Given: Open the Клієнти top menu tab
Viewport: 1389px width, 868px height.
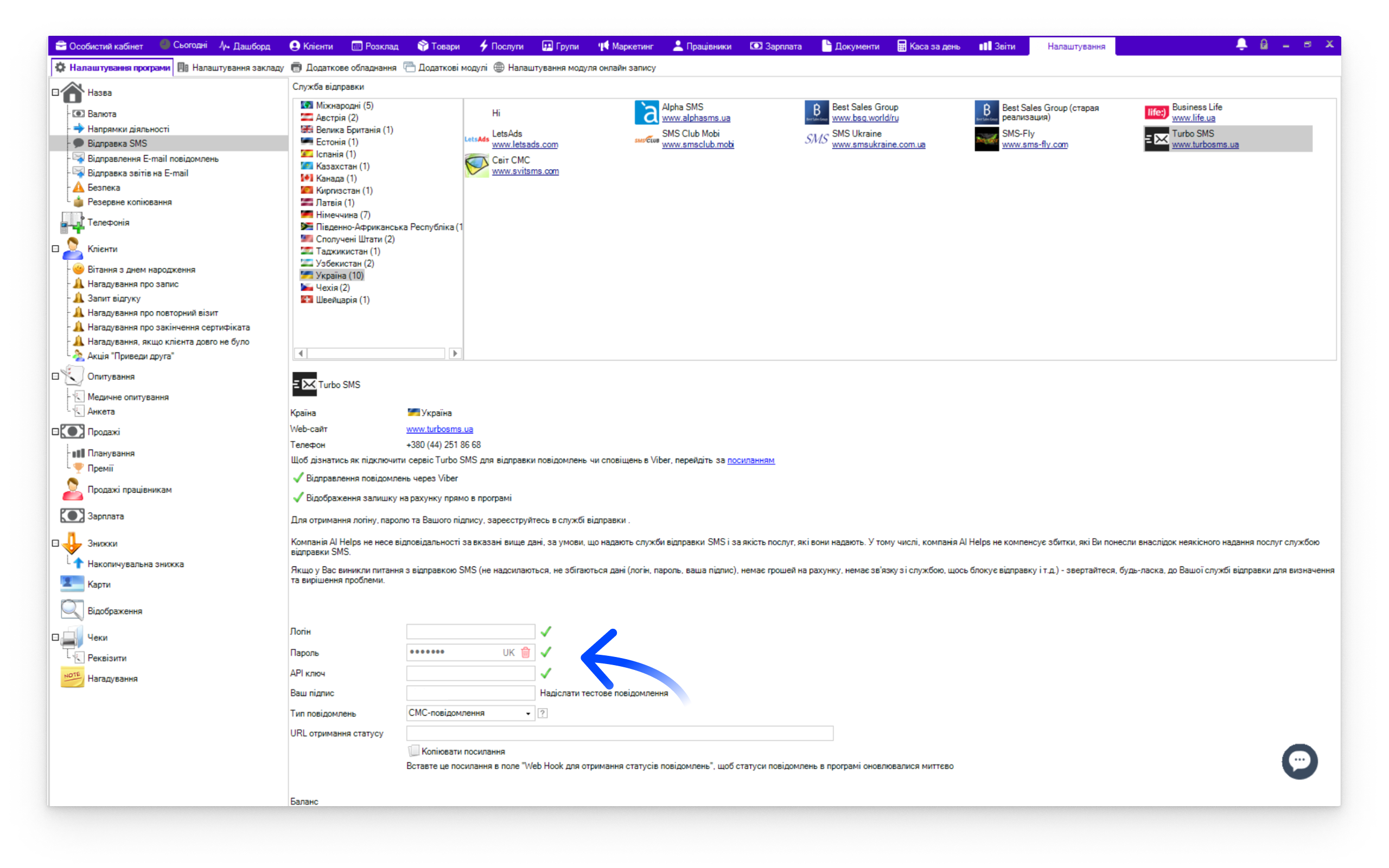Looking at the screenshot, I should click(311, 46).
